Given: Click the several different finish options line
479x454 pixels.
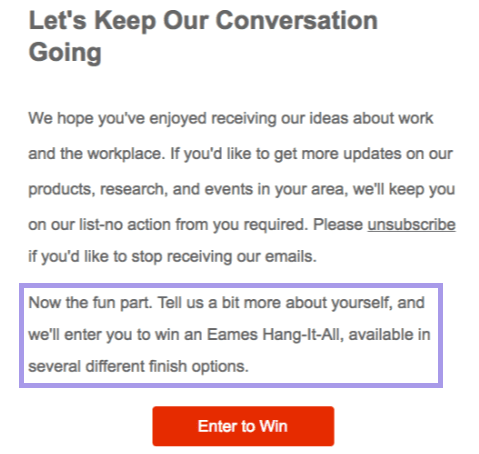Looking at the screenshot, I should pyautogui.click(x=138, y=366).
